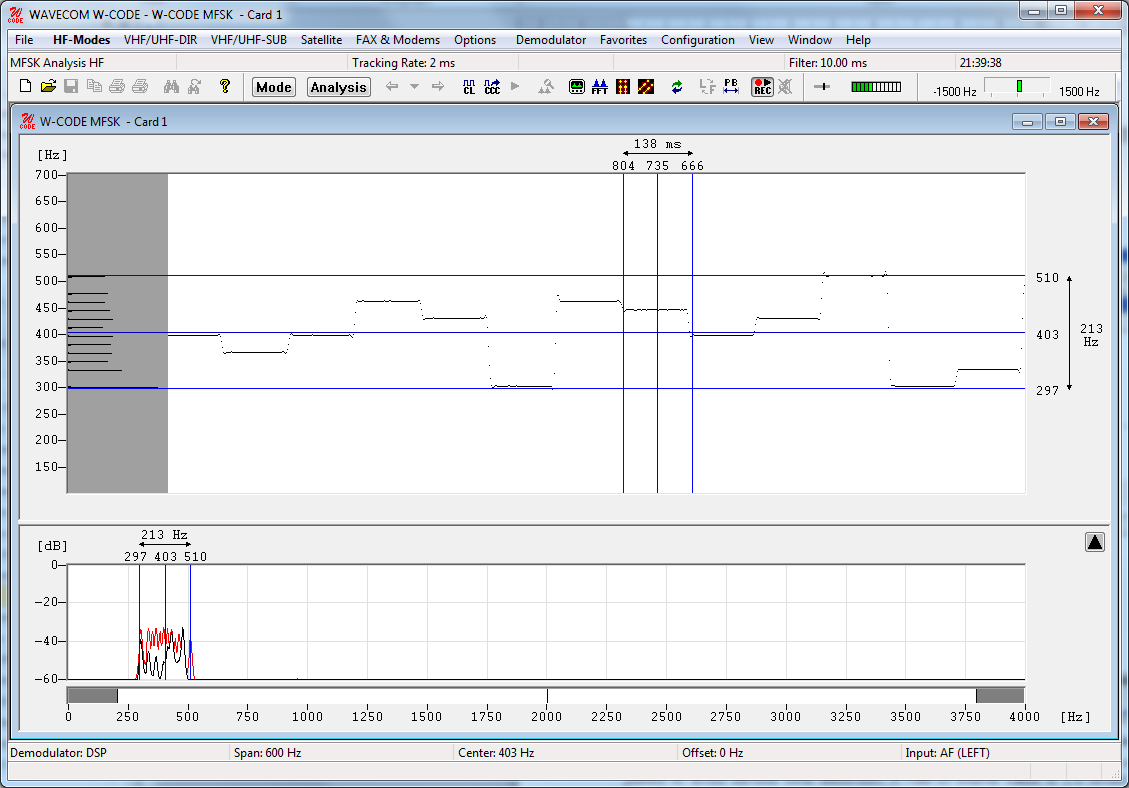Click the left arrow toolbar icon
This screenshot has width=1129, height=788.
pyautogui.click(x=392, y=86)
